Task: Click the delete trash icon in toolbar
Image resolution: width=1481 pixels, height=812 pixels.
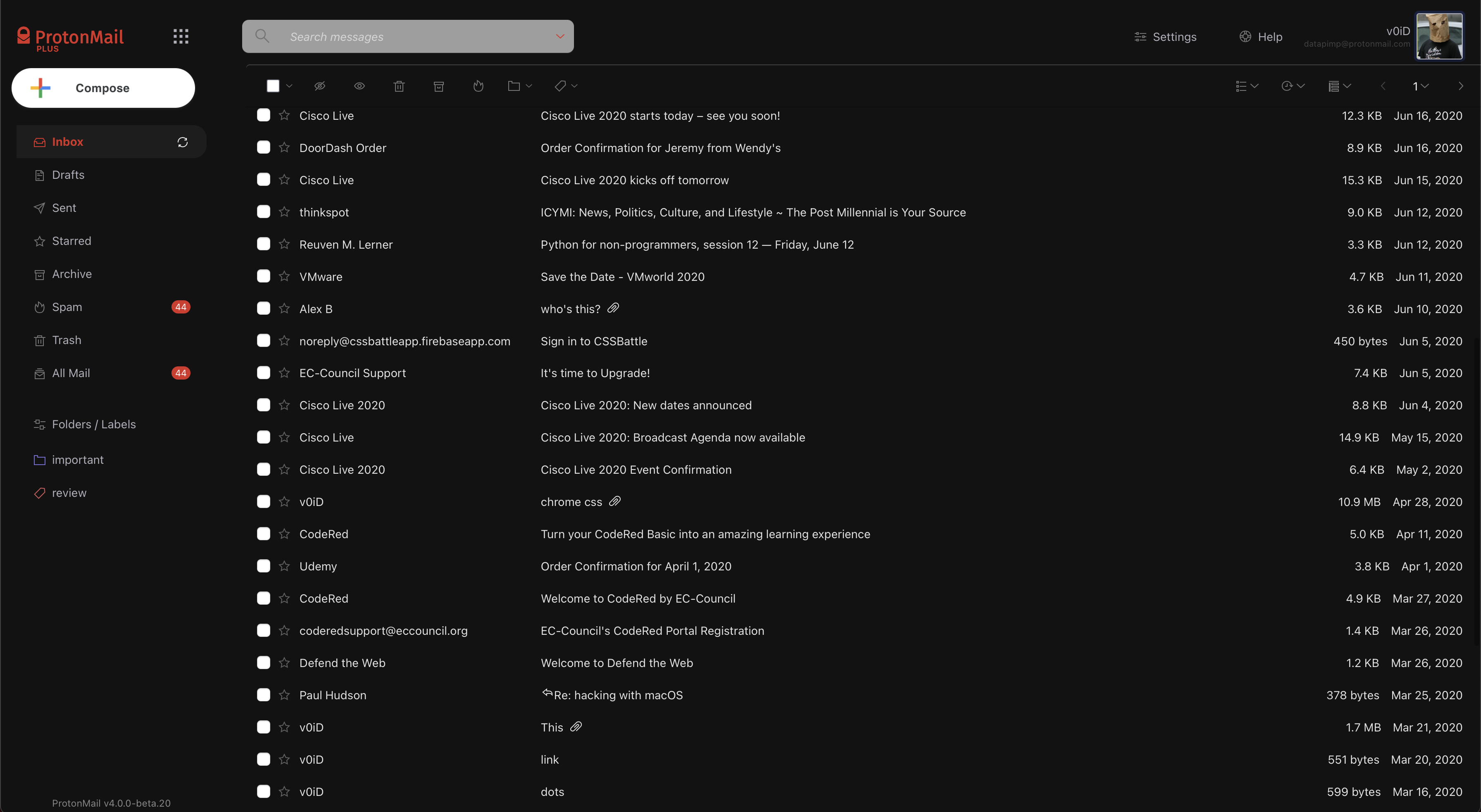Action: pyautogui.click(x=399, y=86)
